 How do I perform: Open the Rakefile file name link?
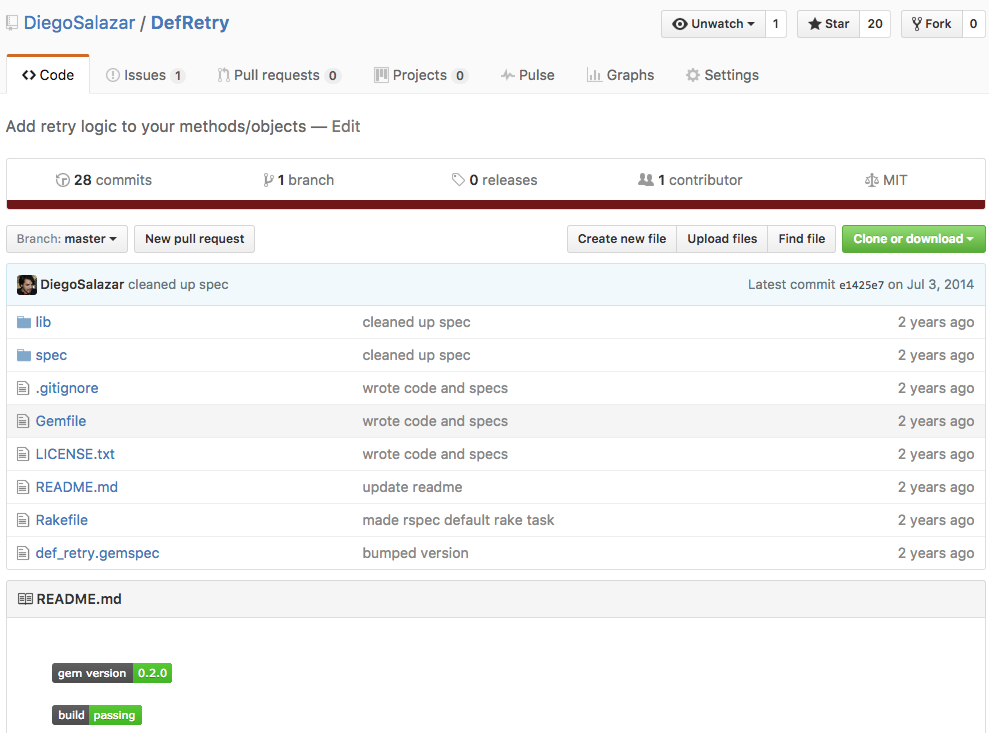[x=61, y=520]
